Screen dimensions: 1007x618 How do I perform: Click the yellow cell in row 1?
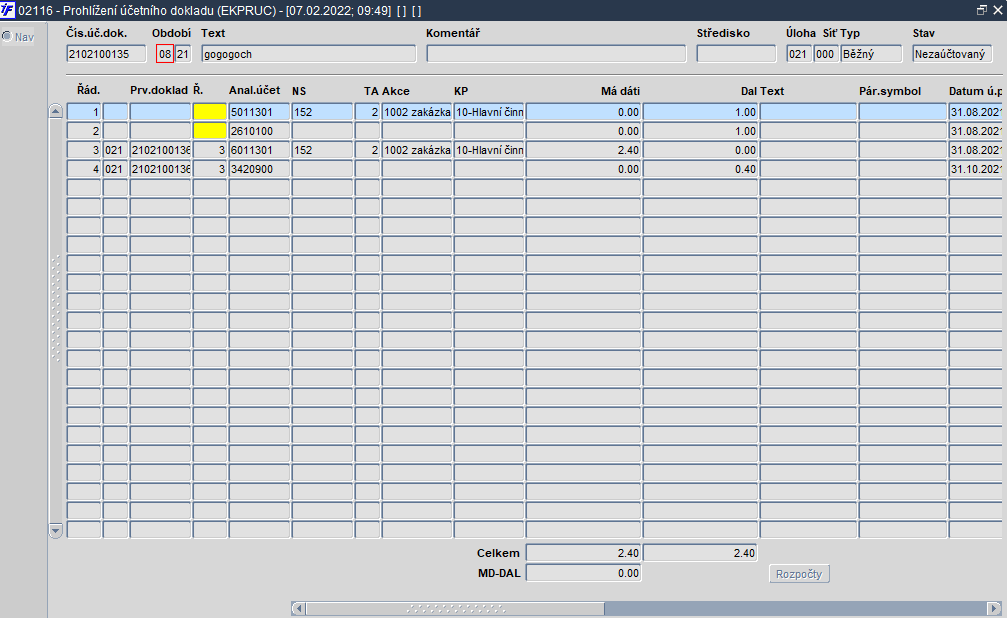click(x=210, y=112)
